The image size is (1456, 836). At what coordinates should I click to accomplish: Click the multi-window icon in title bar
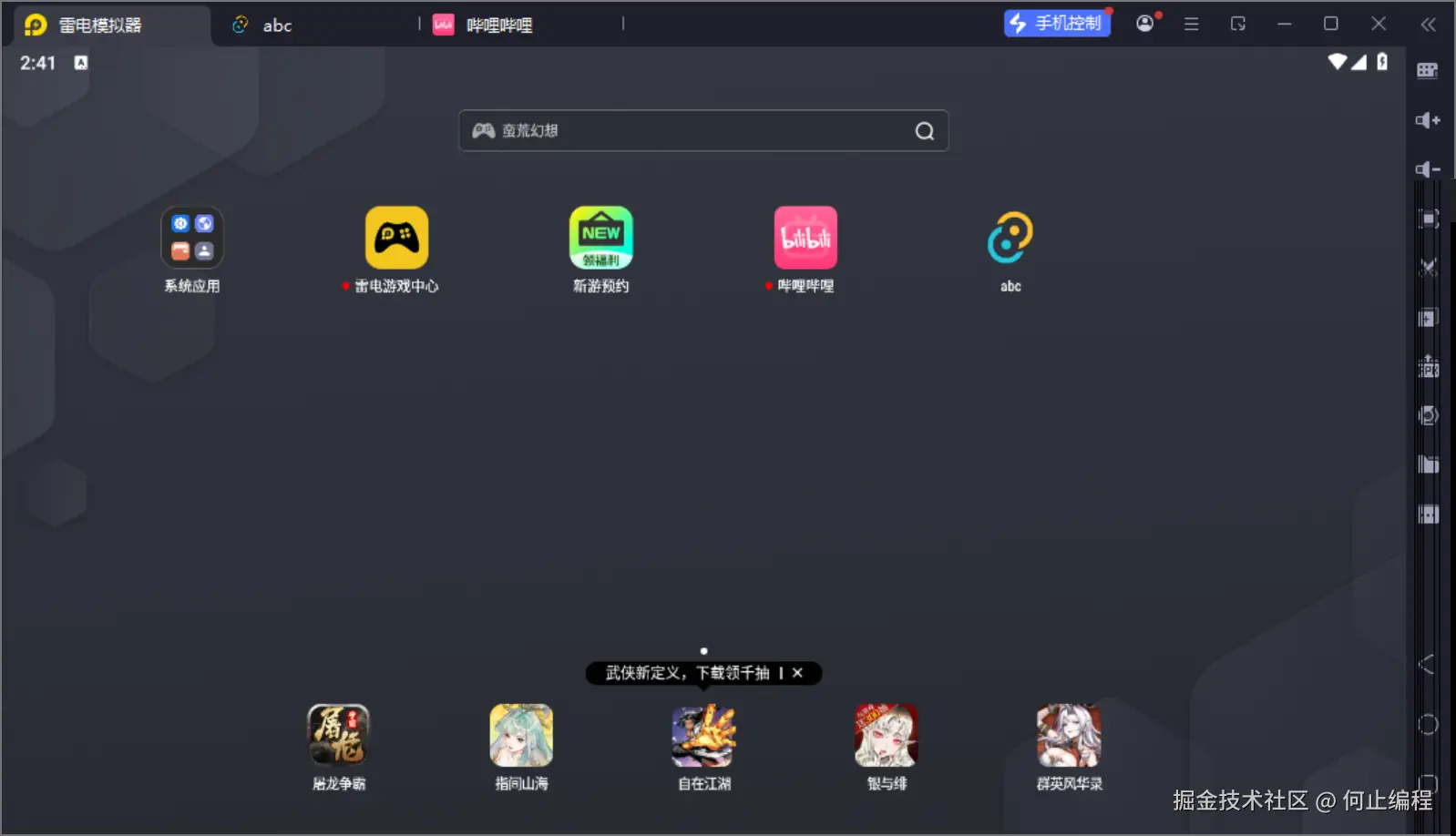coord(1237,25)
